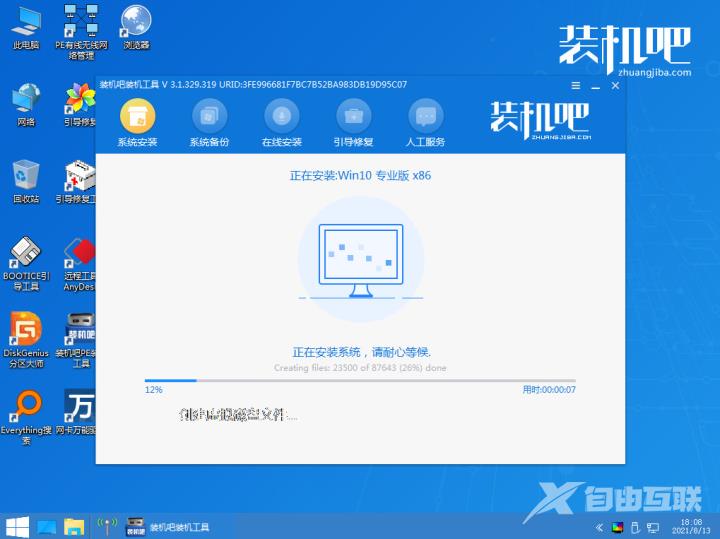Launch BOOTICE引导工具 desktop icon
This screenshot has width=720, height=539.
(x=26, y=264)
